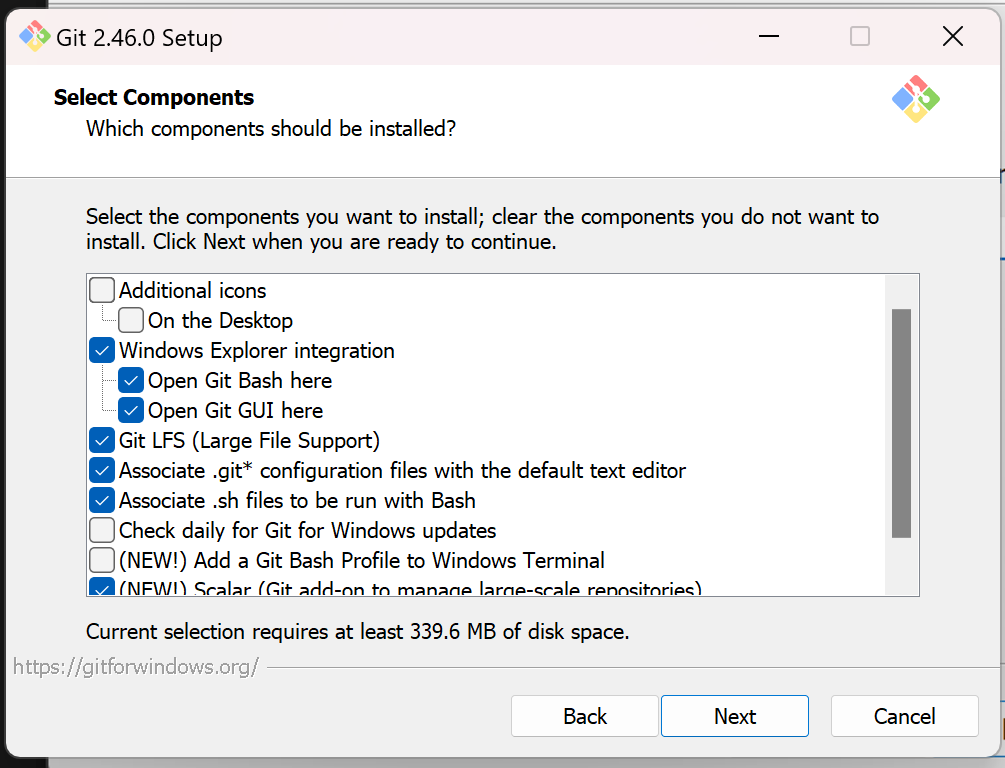Toggle the Scalar add-on checkbox

pos(102,588)
